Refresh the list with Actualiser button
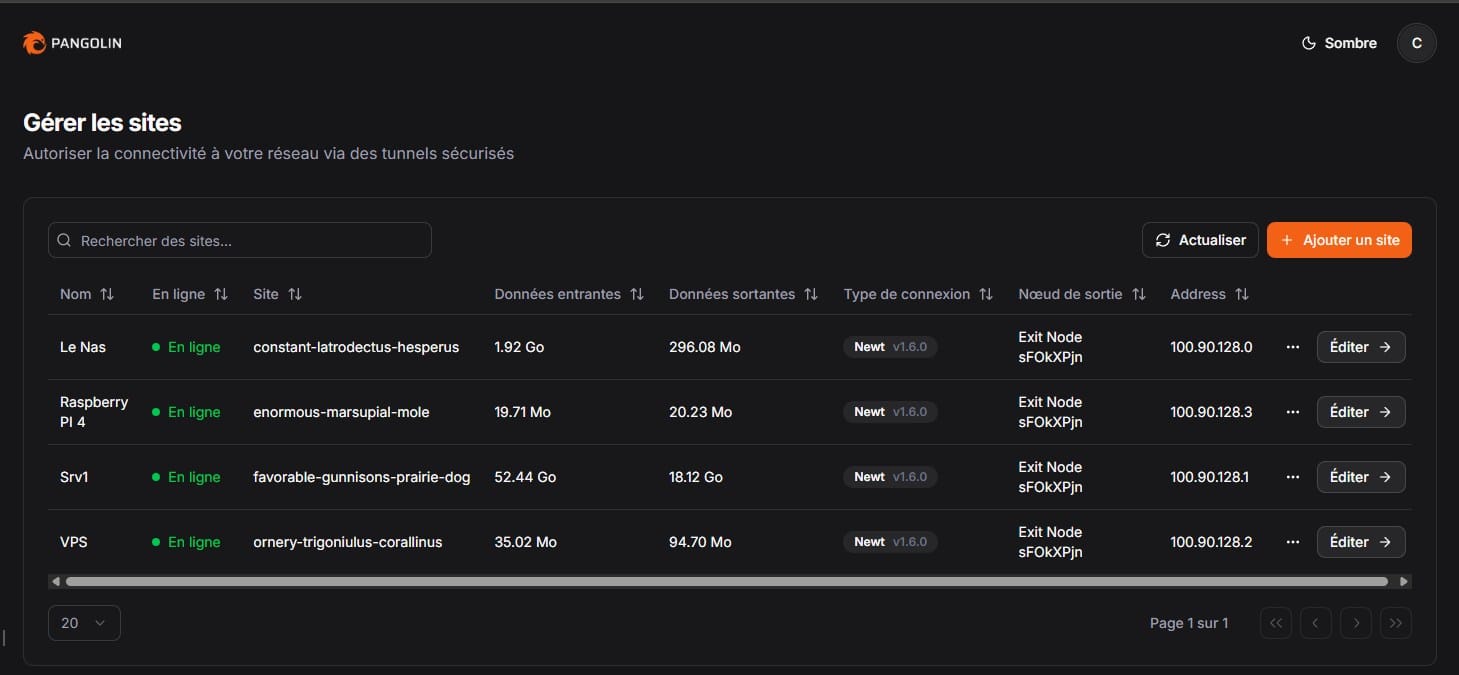 coord(1200,240)
